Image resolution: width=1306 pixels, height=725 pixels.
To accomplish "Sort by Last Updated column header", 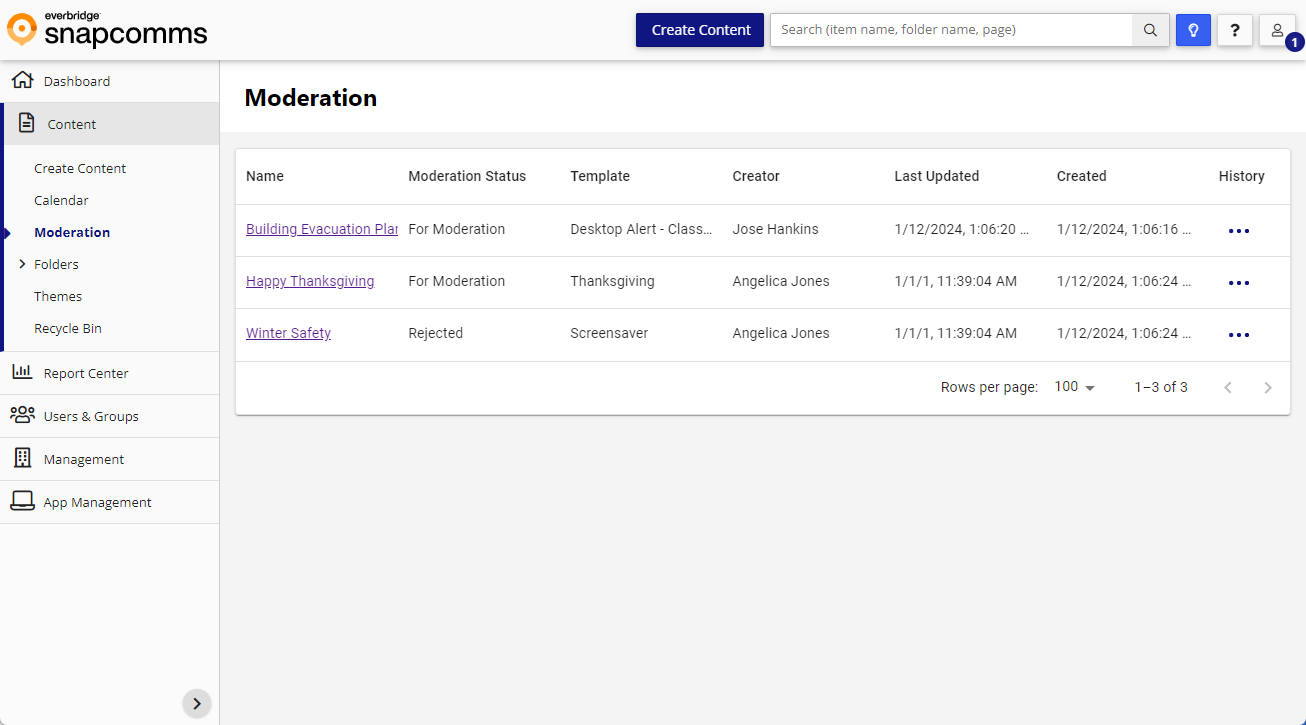I will pos(936,176).
